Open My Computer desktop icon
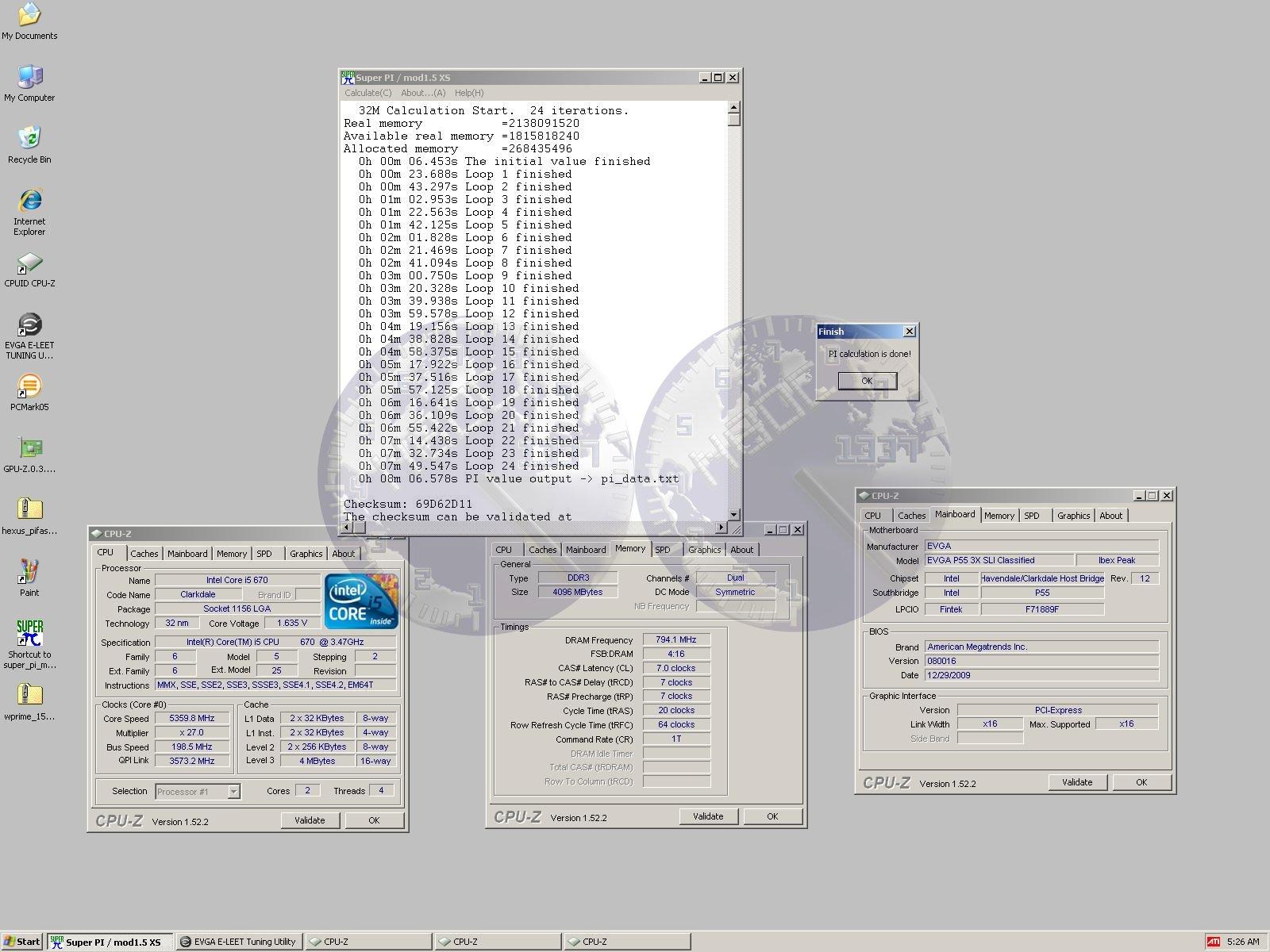Image resolution: width=1270 pixels, height=952 pixels. coord(29,83)
